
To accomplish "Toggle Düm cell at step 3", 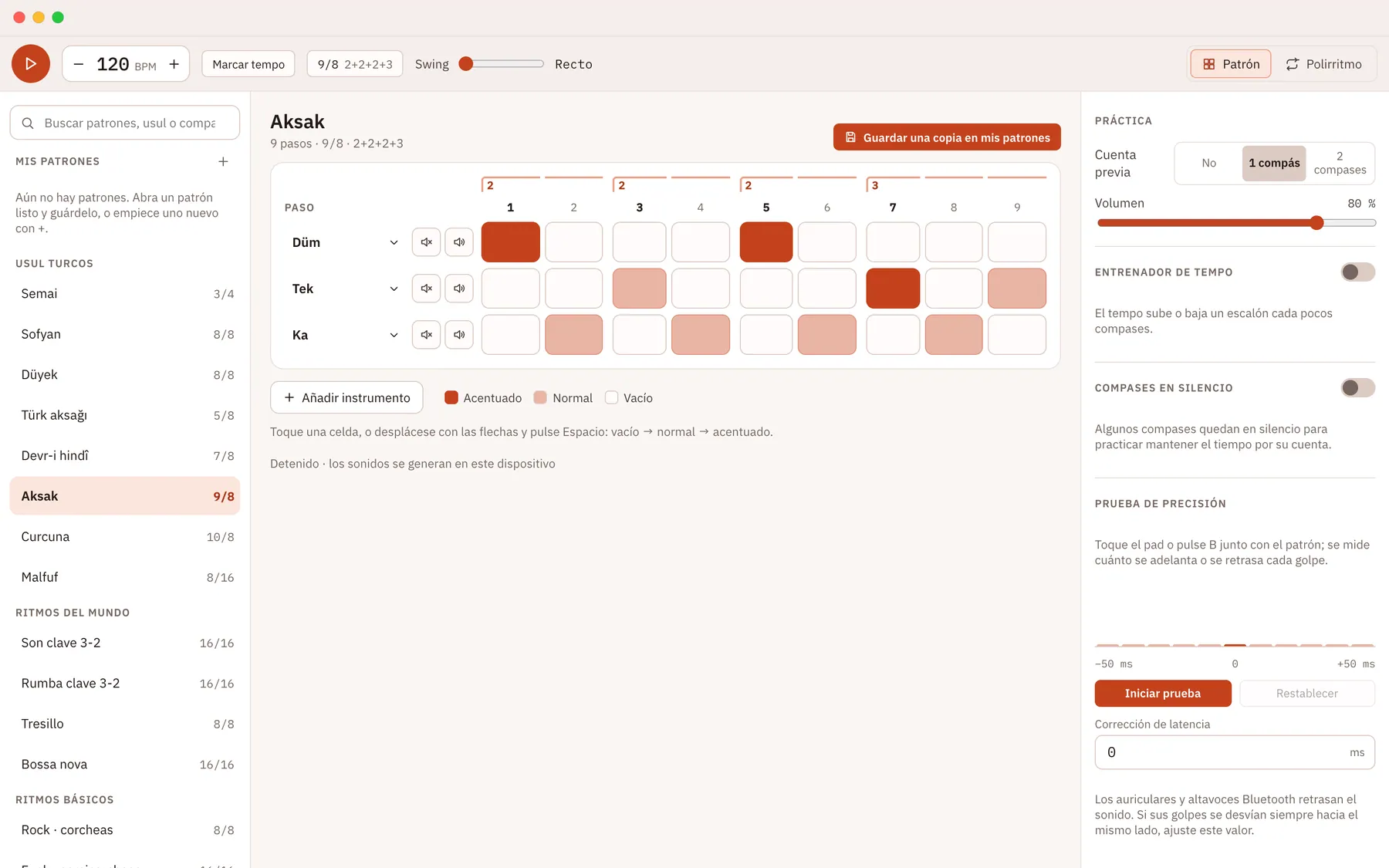I will click(x=640, y=242).
